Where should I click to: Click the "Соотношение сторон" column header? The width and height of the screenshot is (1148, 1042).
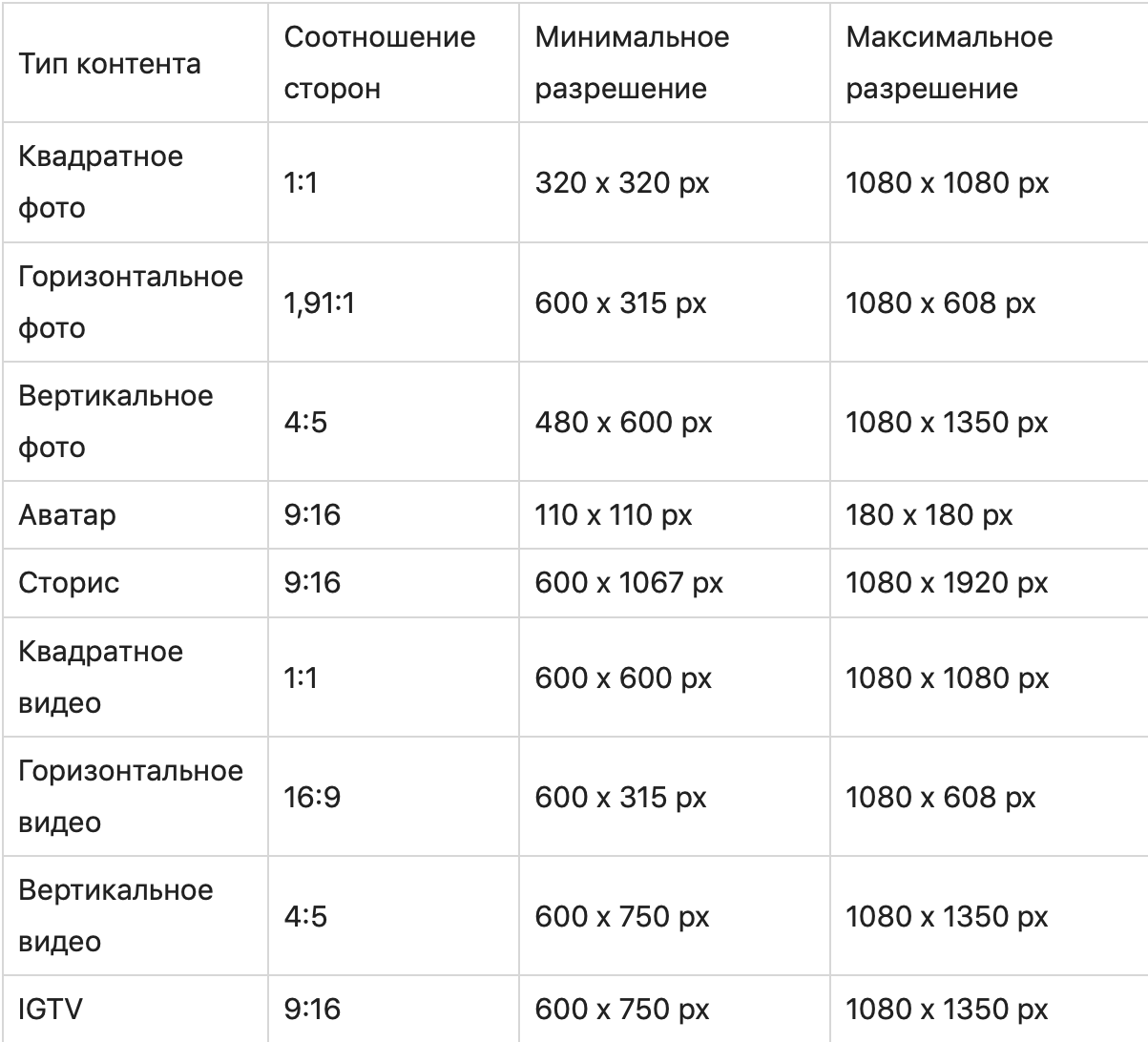[x=379, y=63]
